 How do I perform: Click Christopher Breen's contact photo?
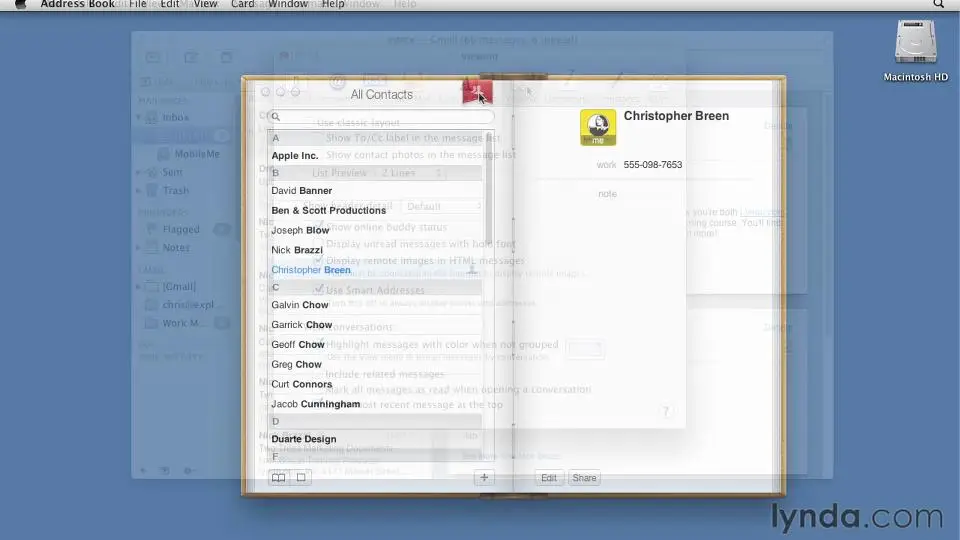point(598,127)
